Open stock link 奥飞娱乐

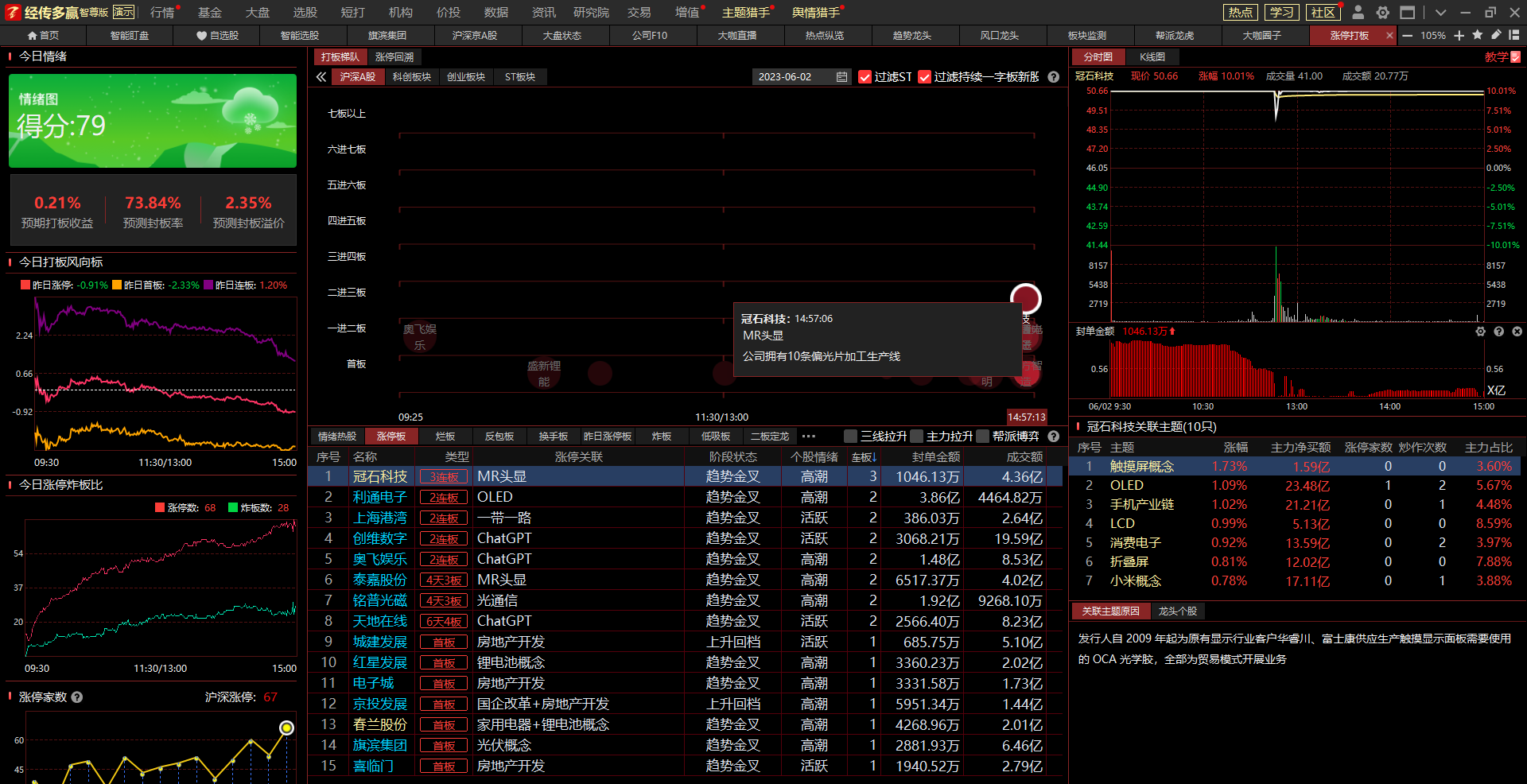379,559
